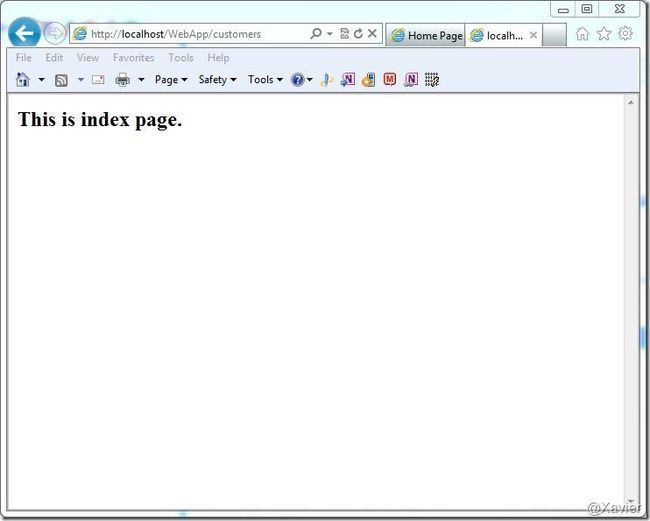The height and width of the screenshot is (521, 650).
Task: Minimize the browser window
Action: (x=563, y=10)
